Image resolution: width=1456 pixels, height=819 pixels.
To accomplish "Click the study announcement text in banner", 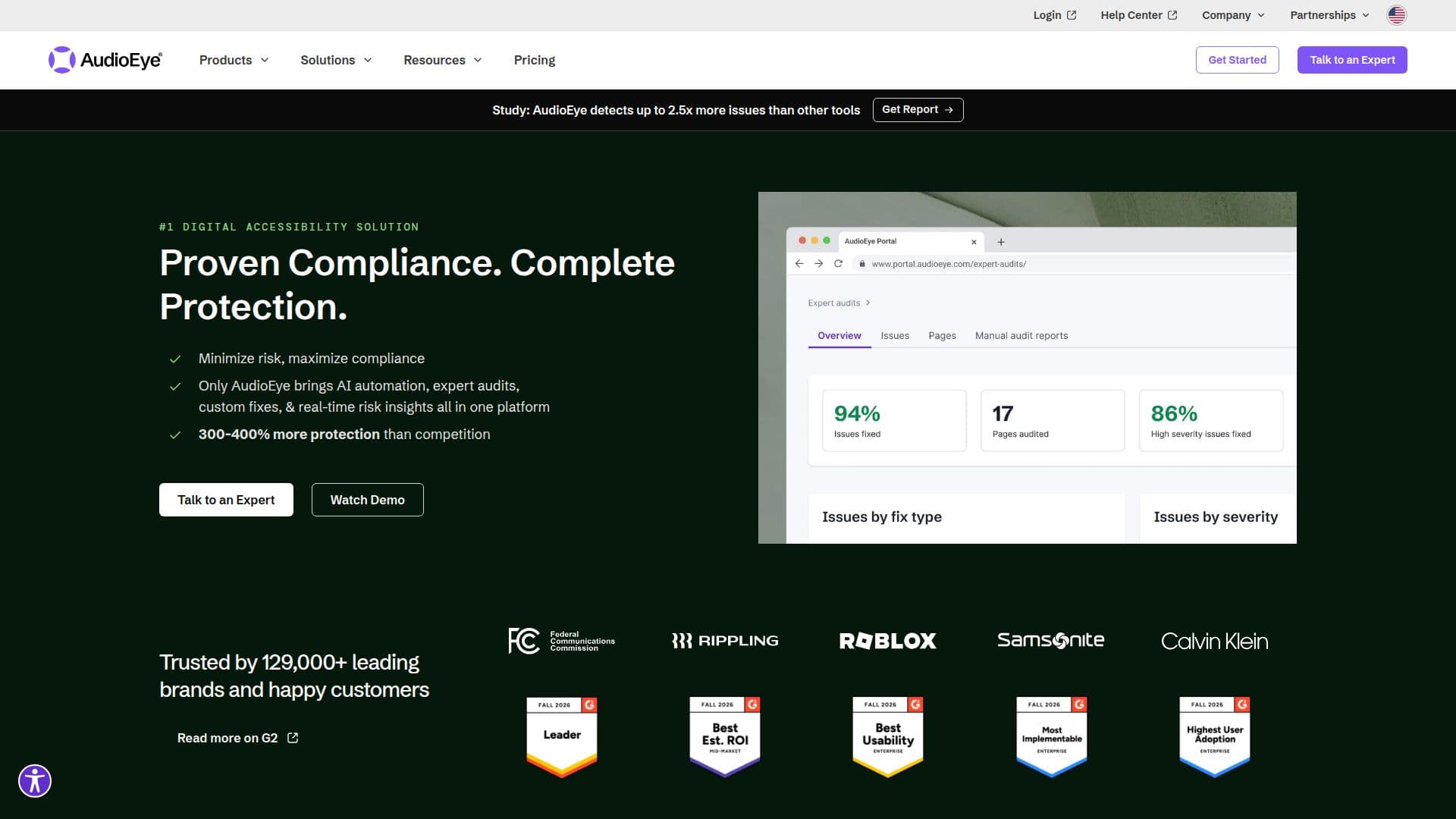I will [x=676, y=110].
